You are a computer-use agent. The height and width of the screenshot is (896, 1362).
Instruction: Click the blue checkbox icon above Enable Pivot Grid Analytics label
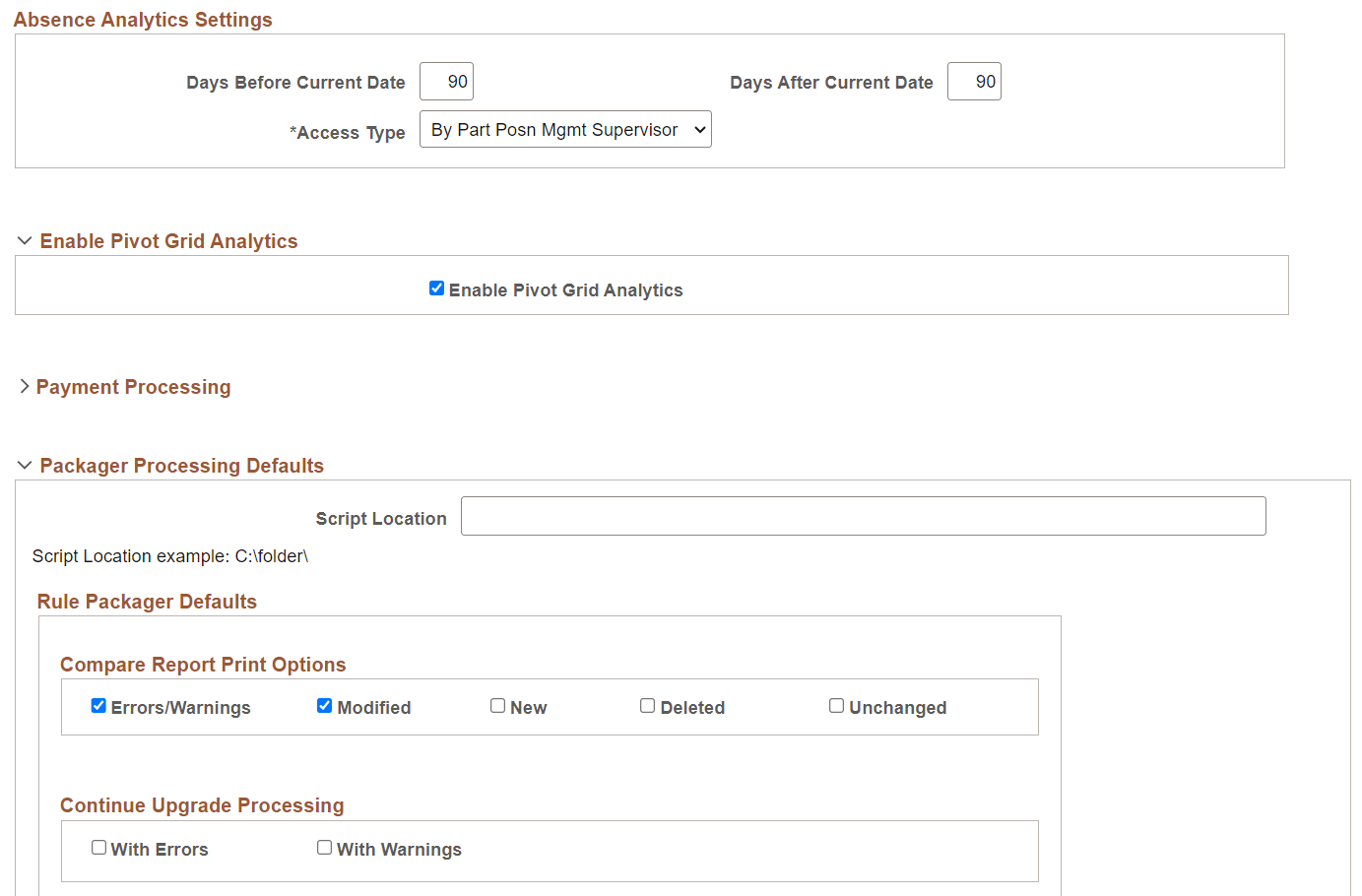pyautogui.click(x=436, y=288)
